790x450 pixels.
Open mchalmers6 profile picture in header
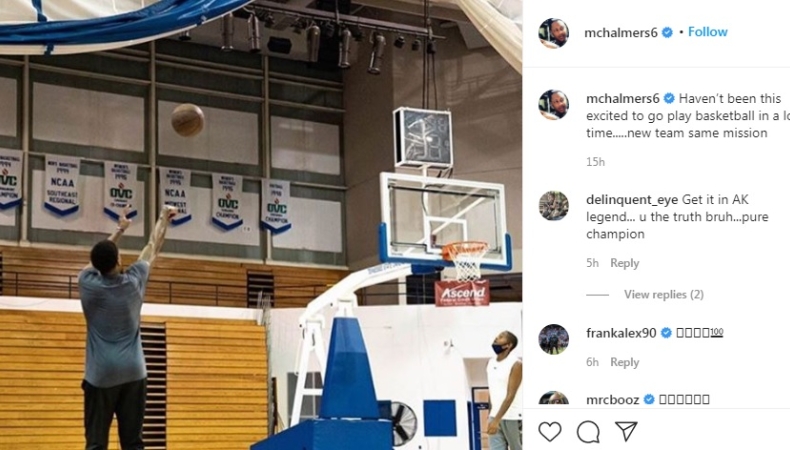[554, 33]
